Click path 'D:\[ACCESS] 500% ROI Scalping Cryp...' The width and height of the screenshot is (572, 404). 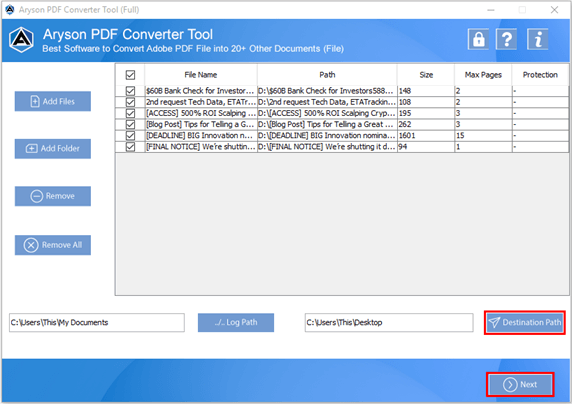327,113
